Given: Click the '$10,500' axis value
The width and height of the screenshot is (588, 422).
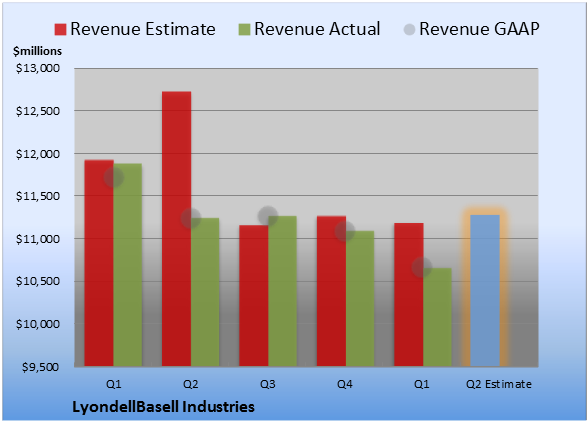Looking at the screenshot, I should 38,281.
